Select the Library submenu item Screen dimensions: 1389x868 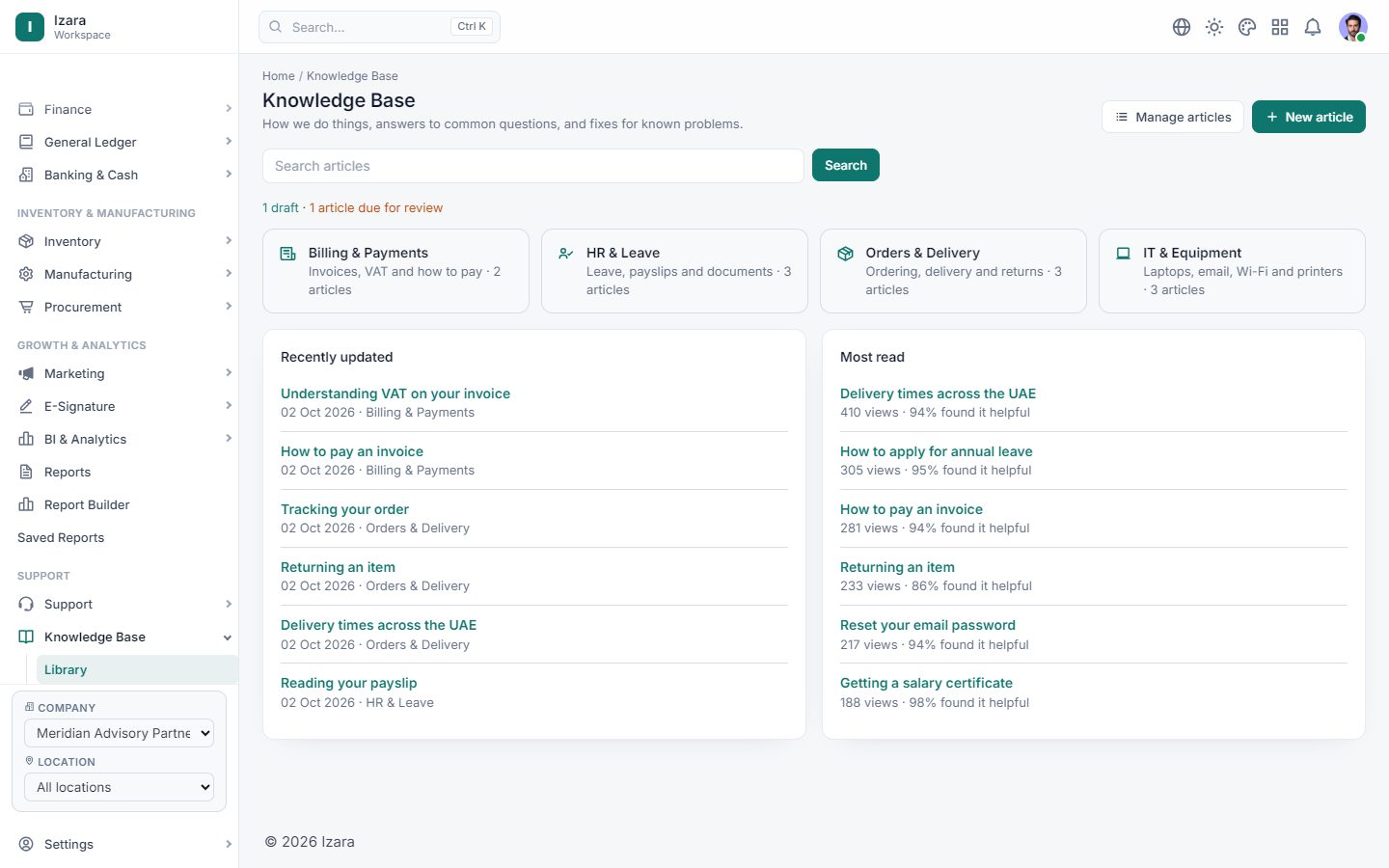[137, 669]
